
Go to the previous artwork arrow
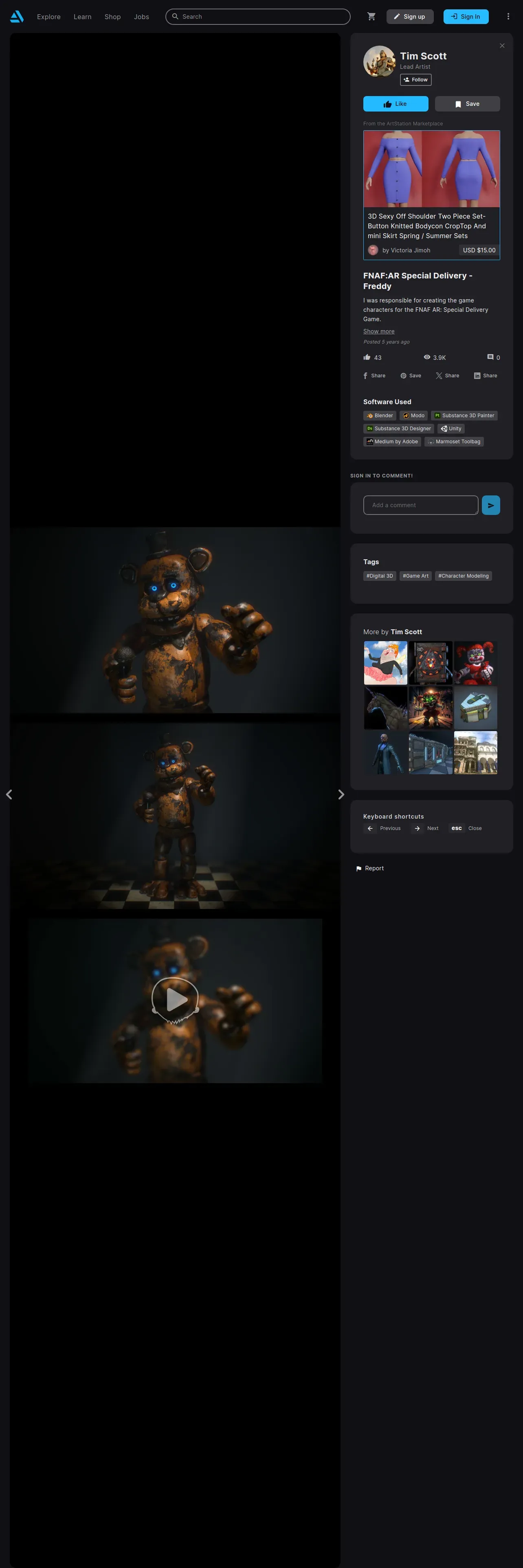pos(9,794)
